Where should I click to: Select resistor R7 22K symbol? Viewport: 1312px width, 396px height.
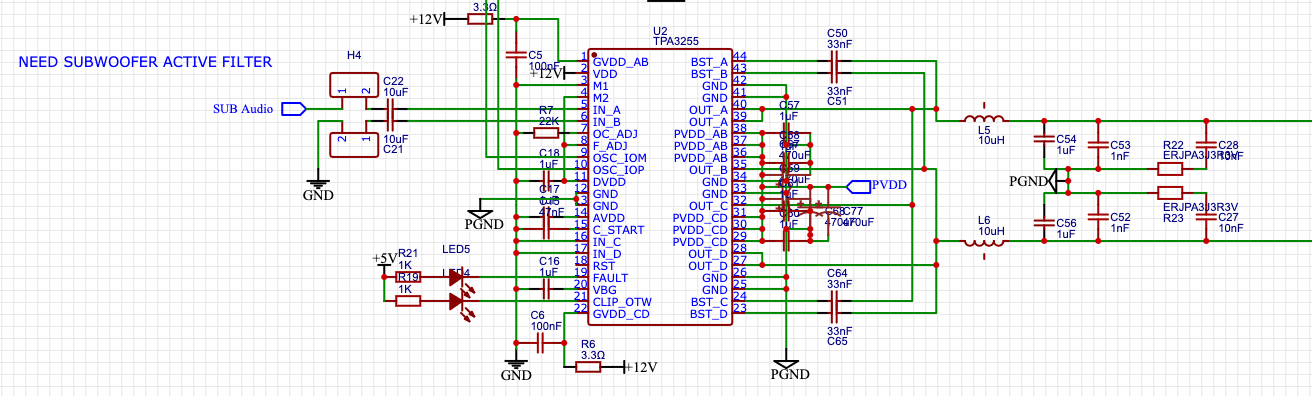pos(546,132)
